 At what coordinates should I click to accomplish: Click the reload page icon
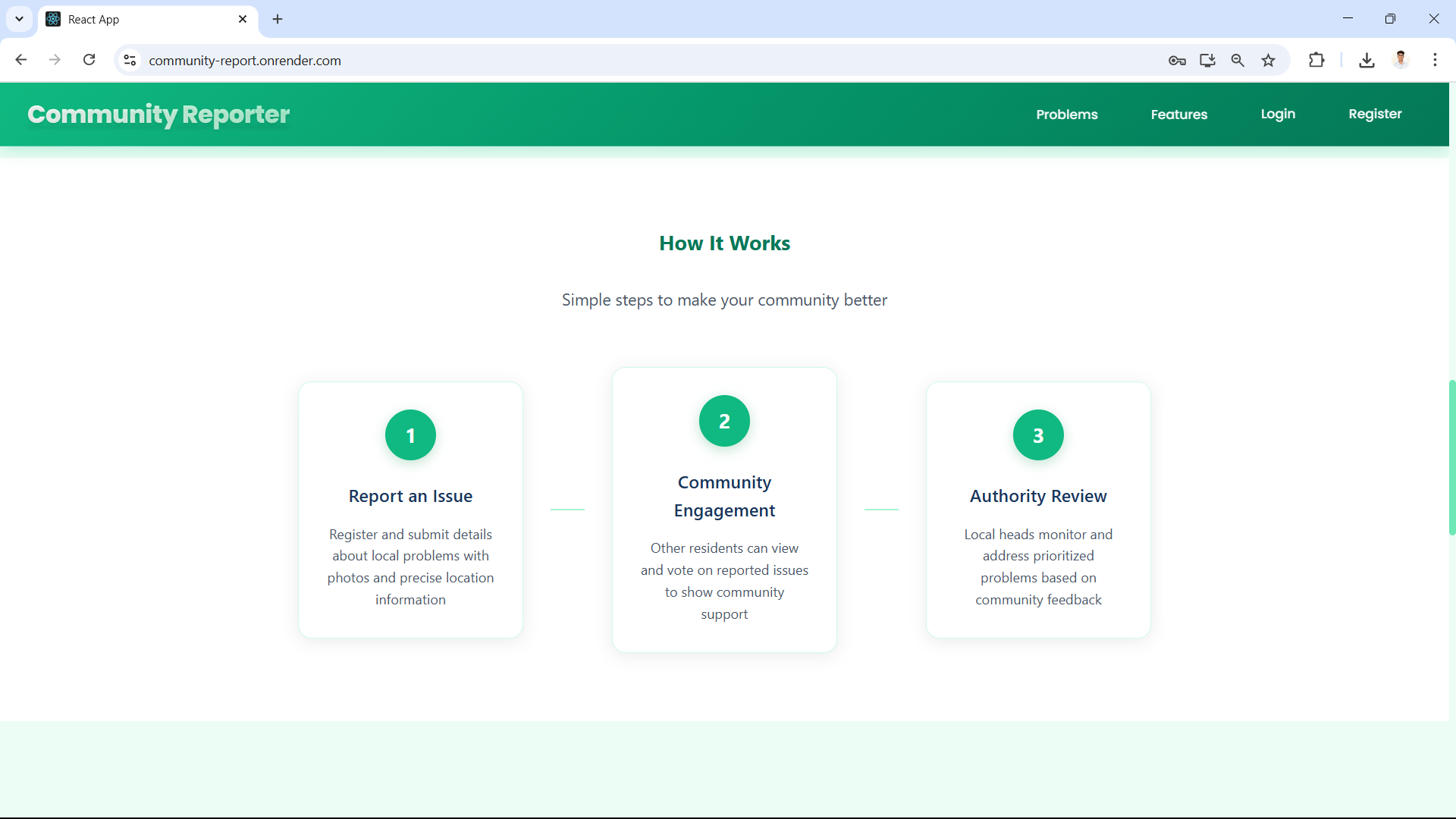(89, 60)
